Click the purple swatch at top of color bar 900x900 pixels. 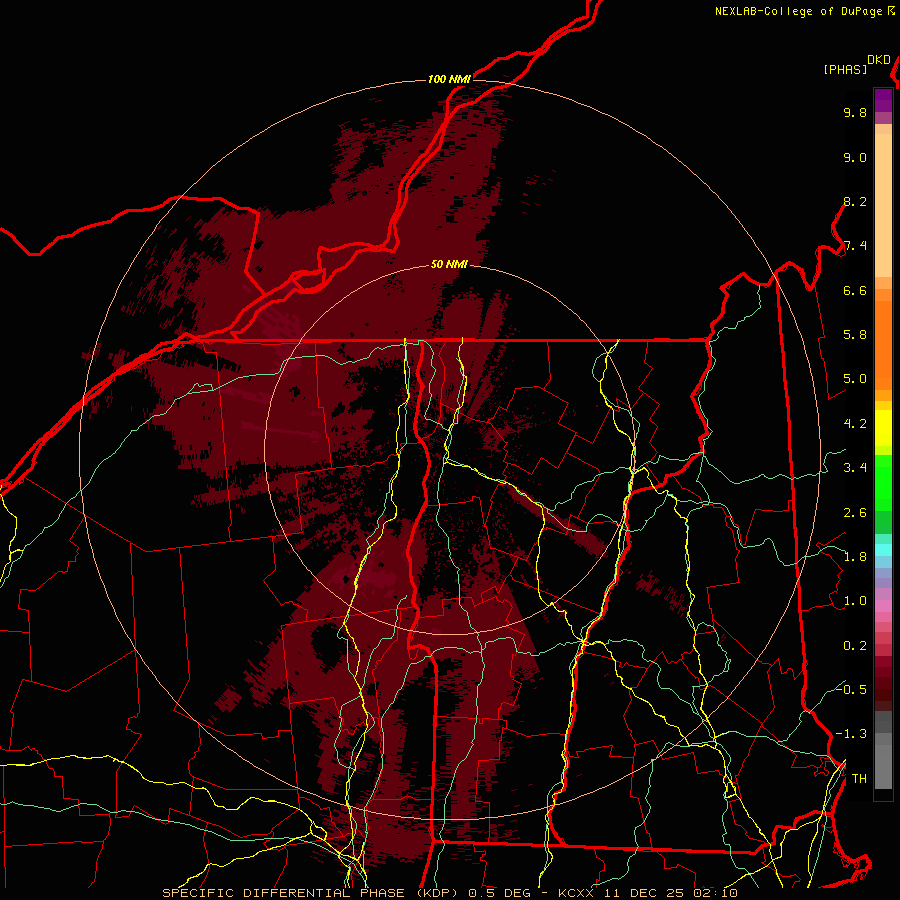click(x=883, y=100)
